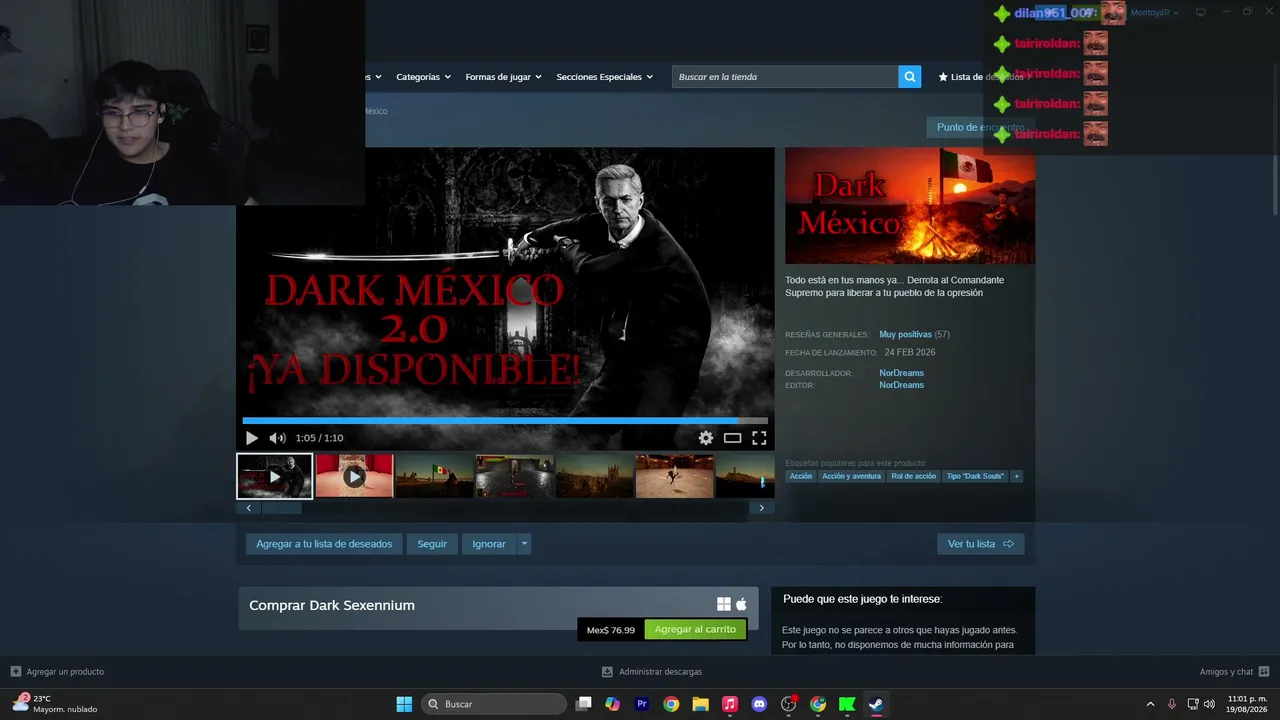The image size is (1280, 720).
Task: Open the NorDreams editor link
Action: tap(901, 385)
